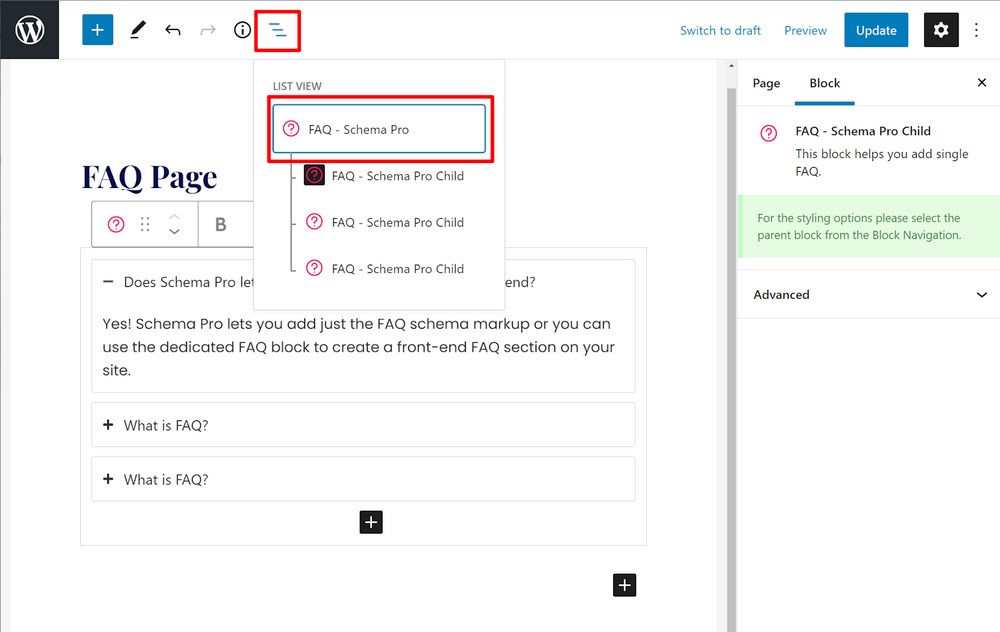Select second FAQ - Schema Pro Child item
The width and height of the screenshot is (1000, 632).
(x=384, y=222)
